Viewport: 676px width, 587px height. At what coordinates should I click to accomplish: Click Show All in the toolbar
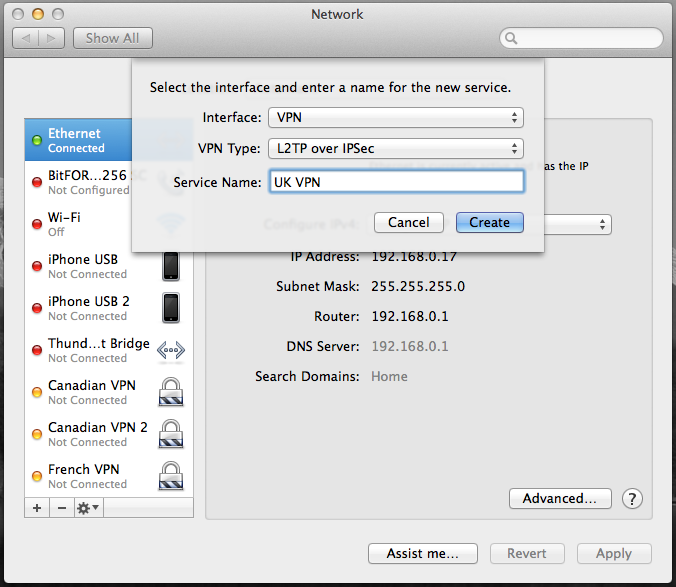coord(112,38)
